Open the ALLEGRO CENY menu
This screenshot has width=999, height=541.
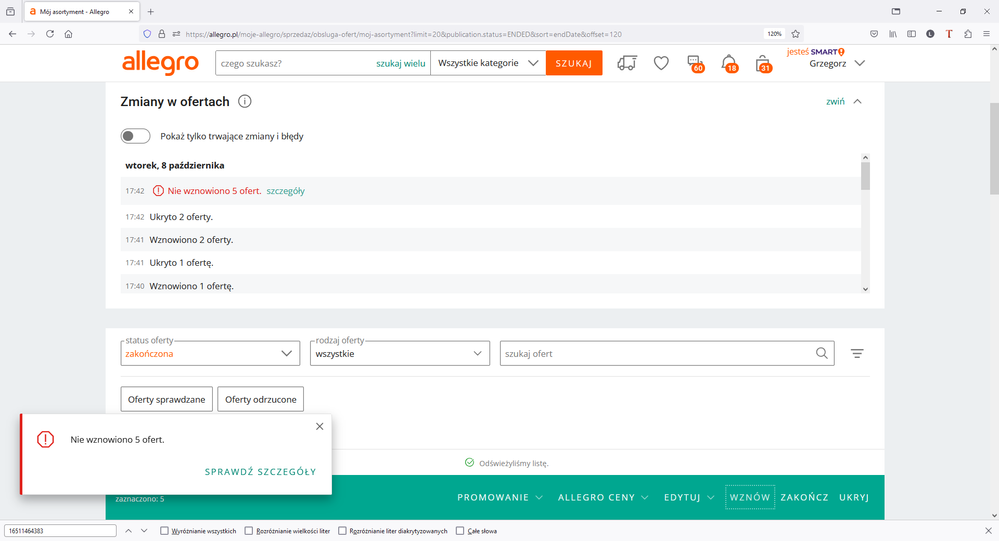click(602, 497)
